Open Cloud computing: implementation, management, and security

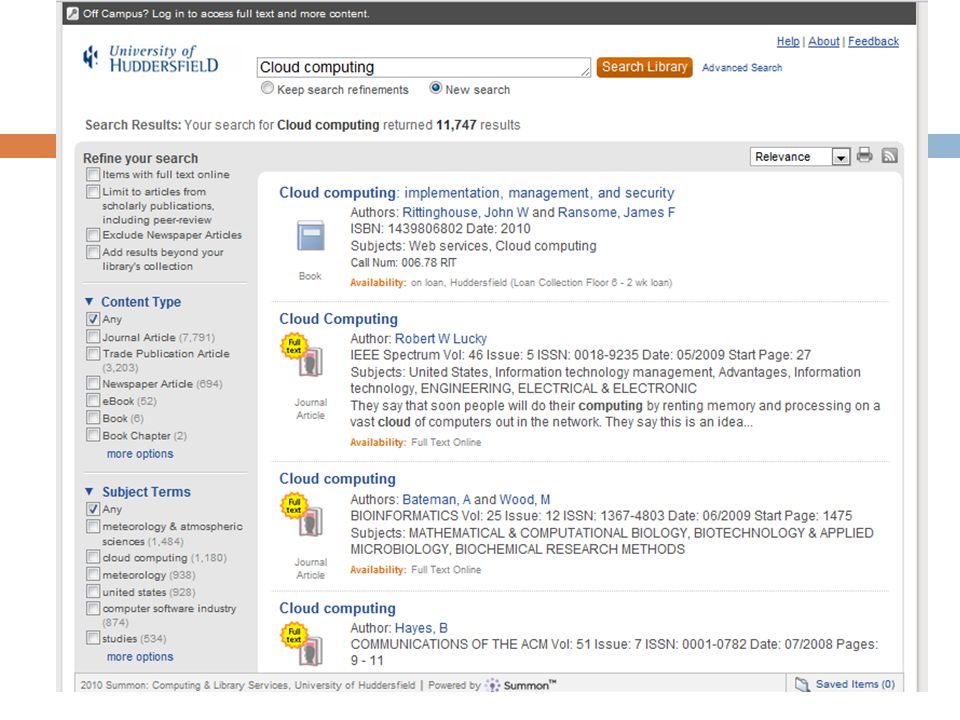pos(476,193)
